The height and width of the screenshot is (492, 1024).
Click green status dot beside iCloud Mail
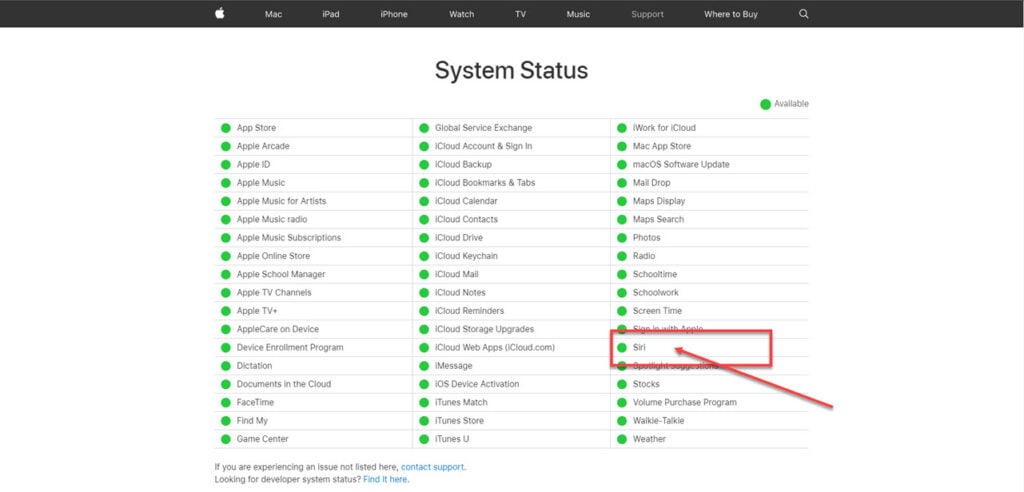424,274
